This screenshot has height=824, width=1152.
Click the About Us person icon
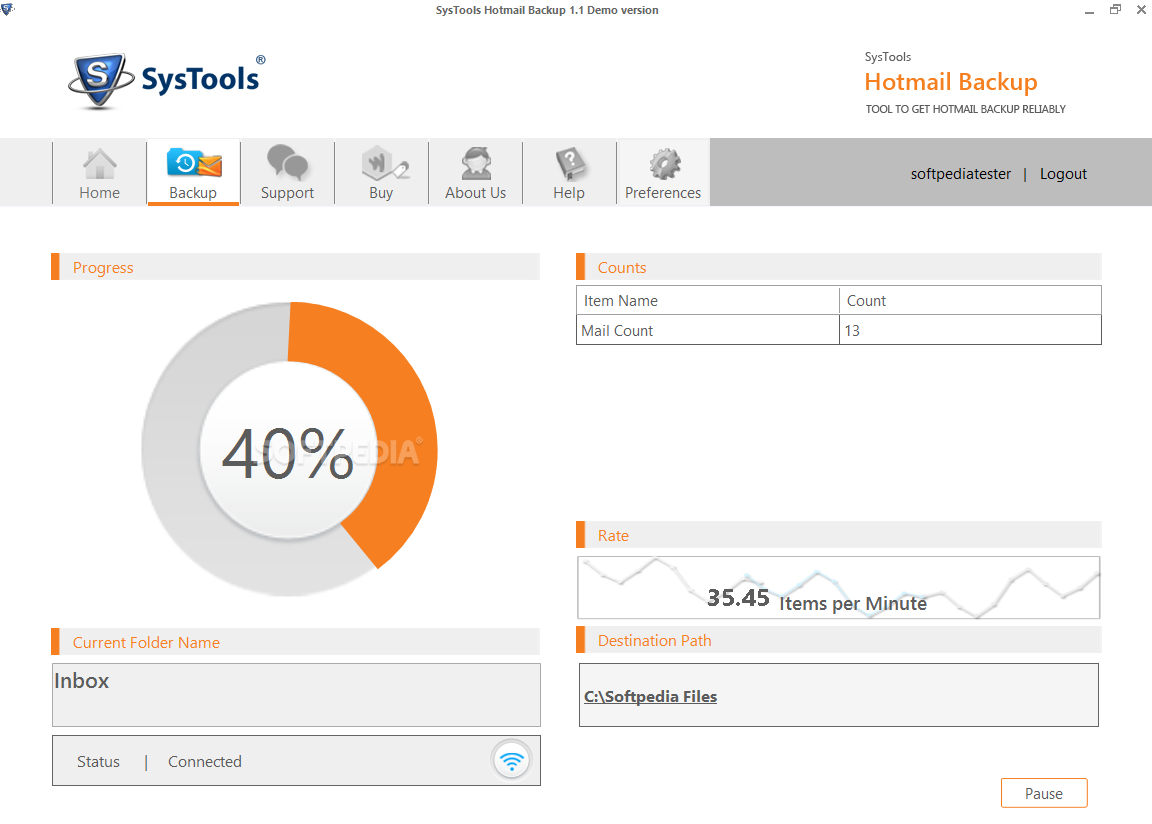(x=476, y=163)
